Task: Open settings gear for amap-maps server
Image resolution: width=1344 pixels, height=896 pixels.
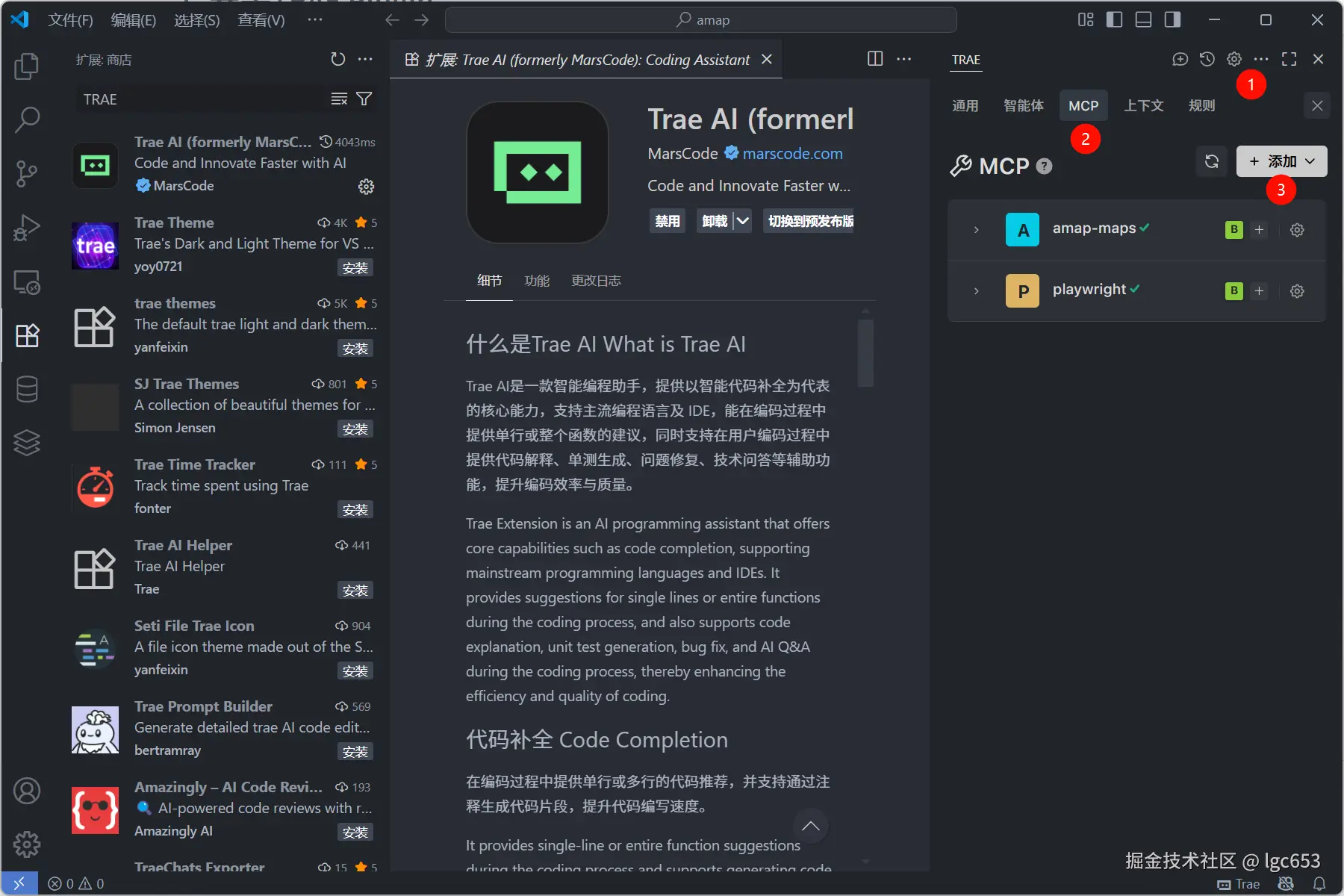Action: point(1298,230)
